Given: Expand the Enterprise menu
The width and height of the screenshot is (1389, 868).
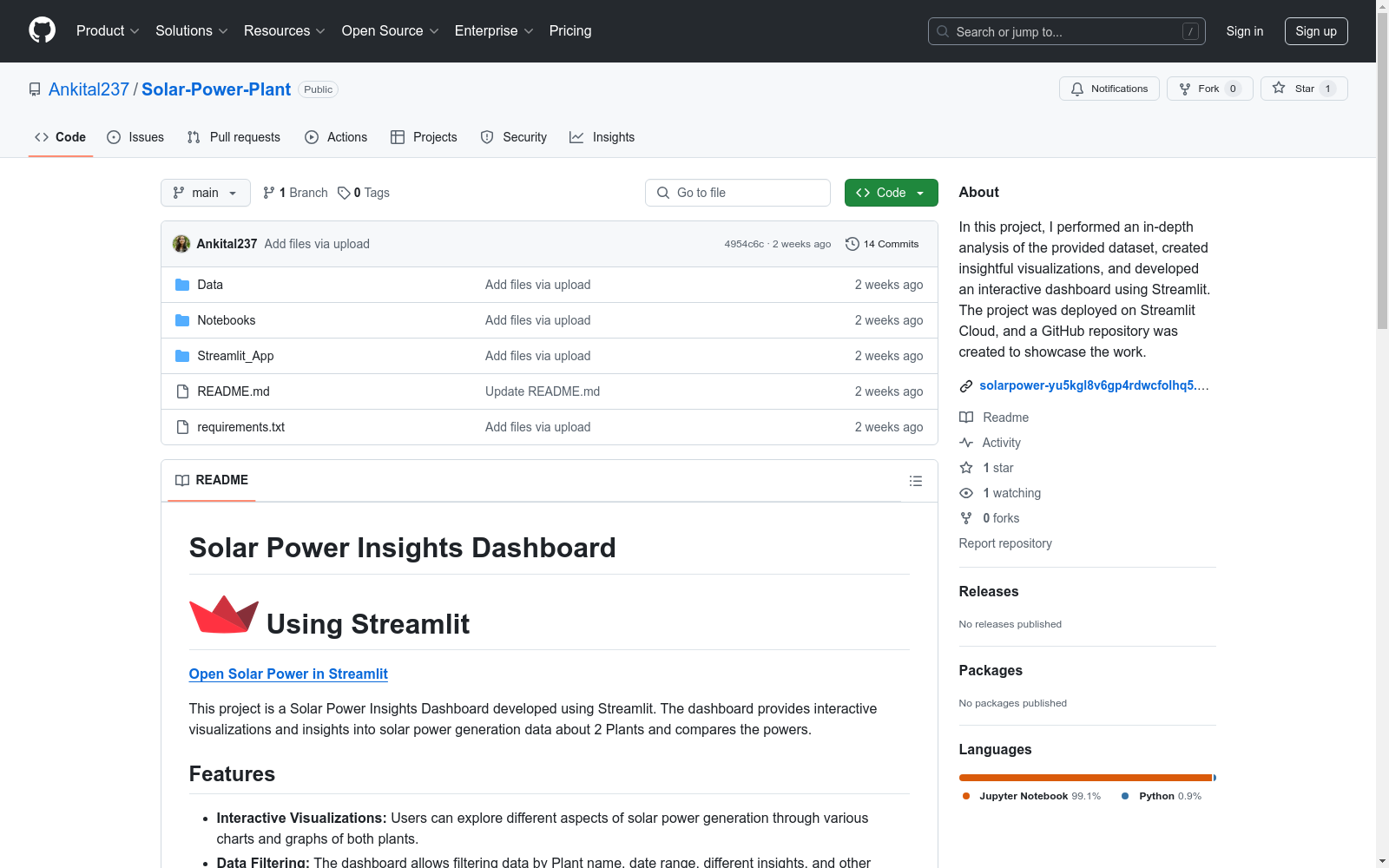Looking at the screenshot, I should tap(494, 30).
